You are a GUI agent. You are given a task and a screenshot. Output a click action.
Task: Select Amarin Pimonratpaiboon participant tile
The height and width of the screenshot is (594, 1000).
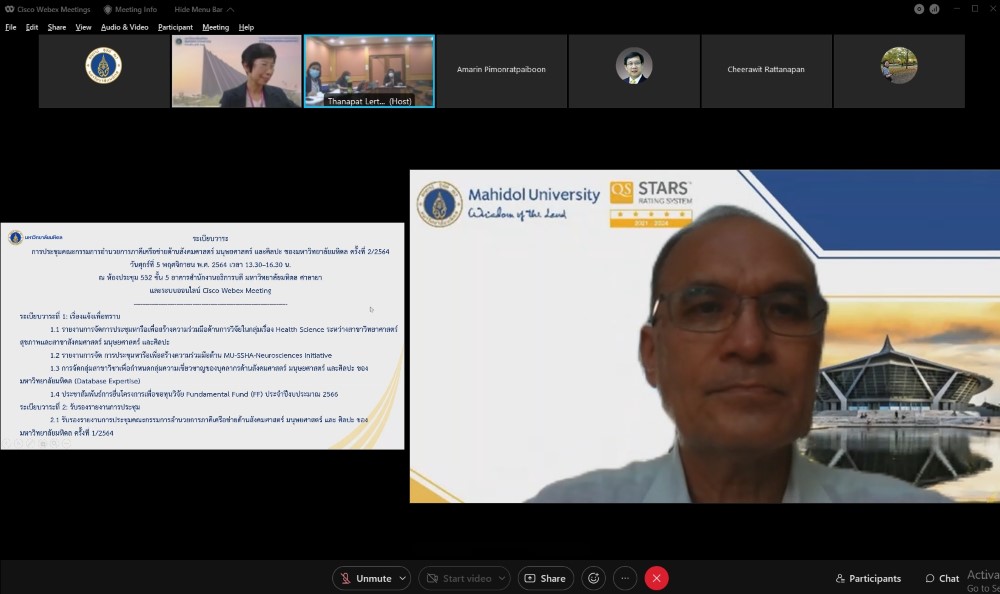point(501,70)
